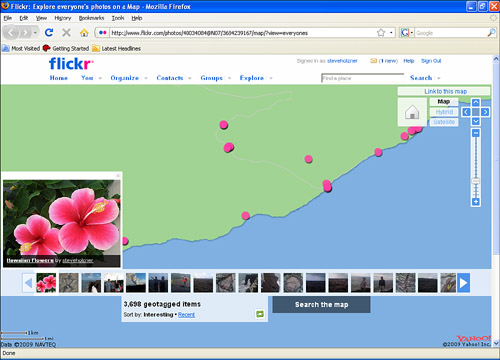Go to Flickr Home link
The width and height of the screenshot is (500, 360).
click(59, 78)
